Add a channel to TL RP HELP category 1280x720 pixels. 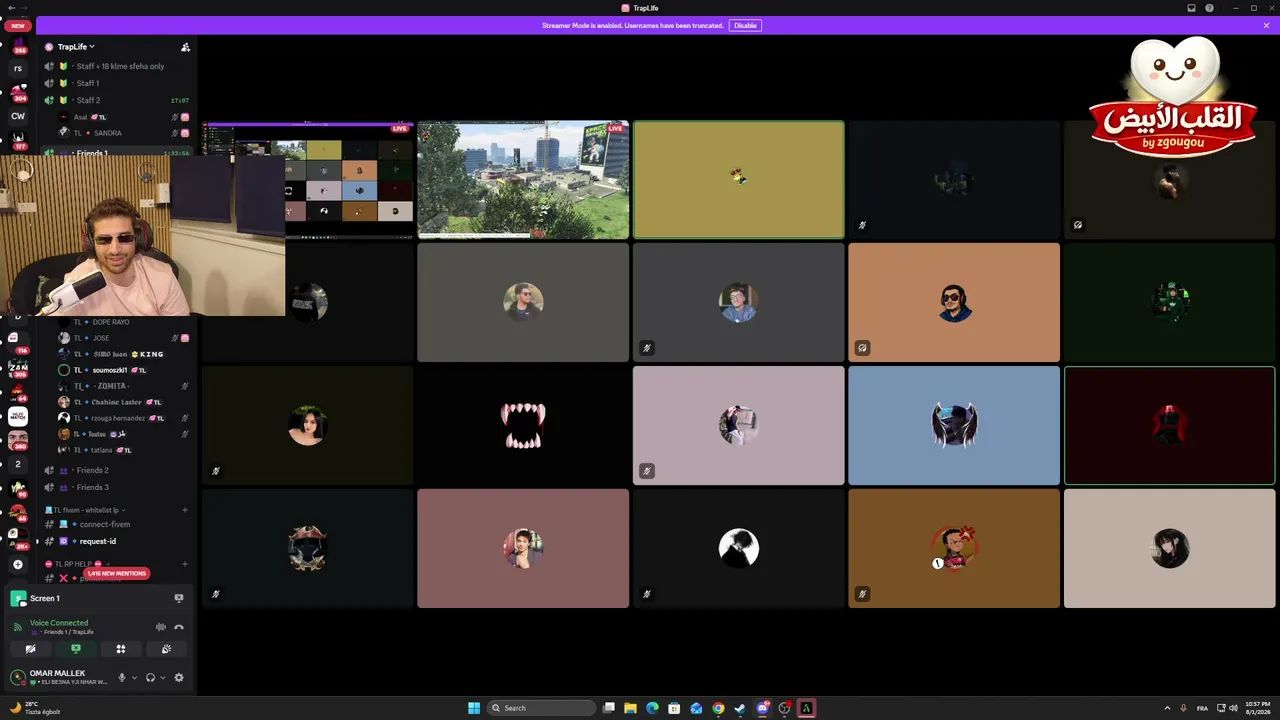tap(185, 564)
